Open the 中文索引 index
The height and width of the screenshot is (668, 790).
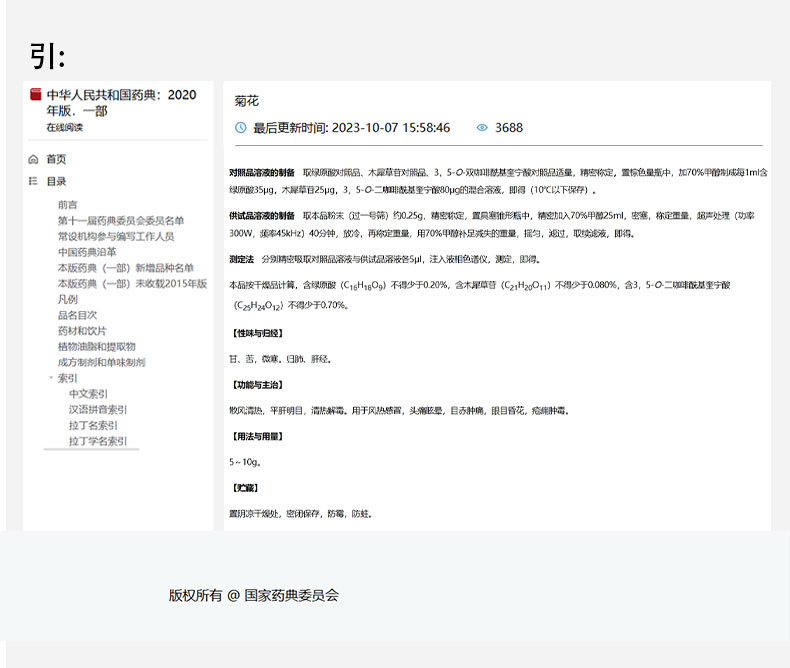[88, 394]
